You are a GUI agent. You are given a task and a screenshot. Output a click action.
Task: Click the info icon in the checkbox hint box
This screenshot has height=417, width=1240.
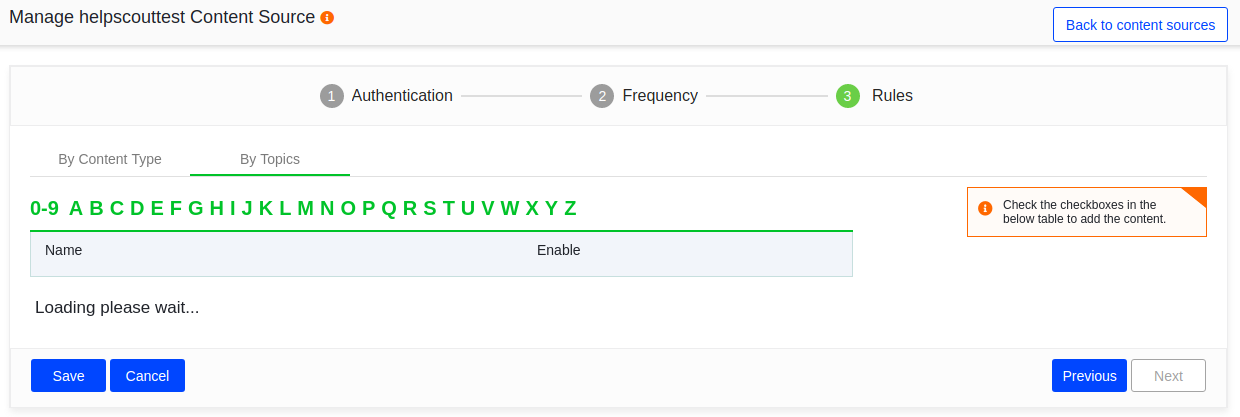tap(985, 209)
